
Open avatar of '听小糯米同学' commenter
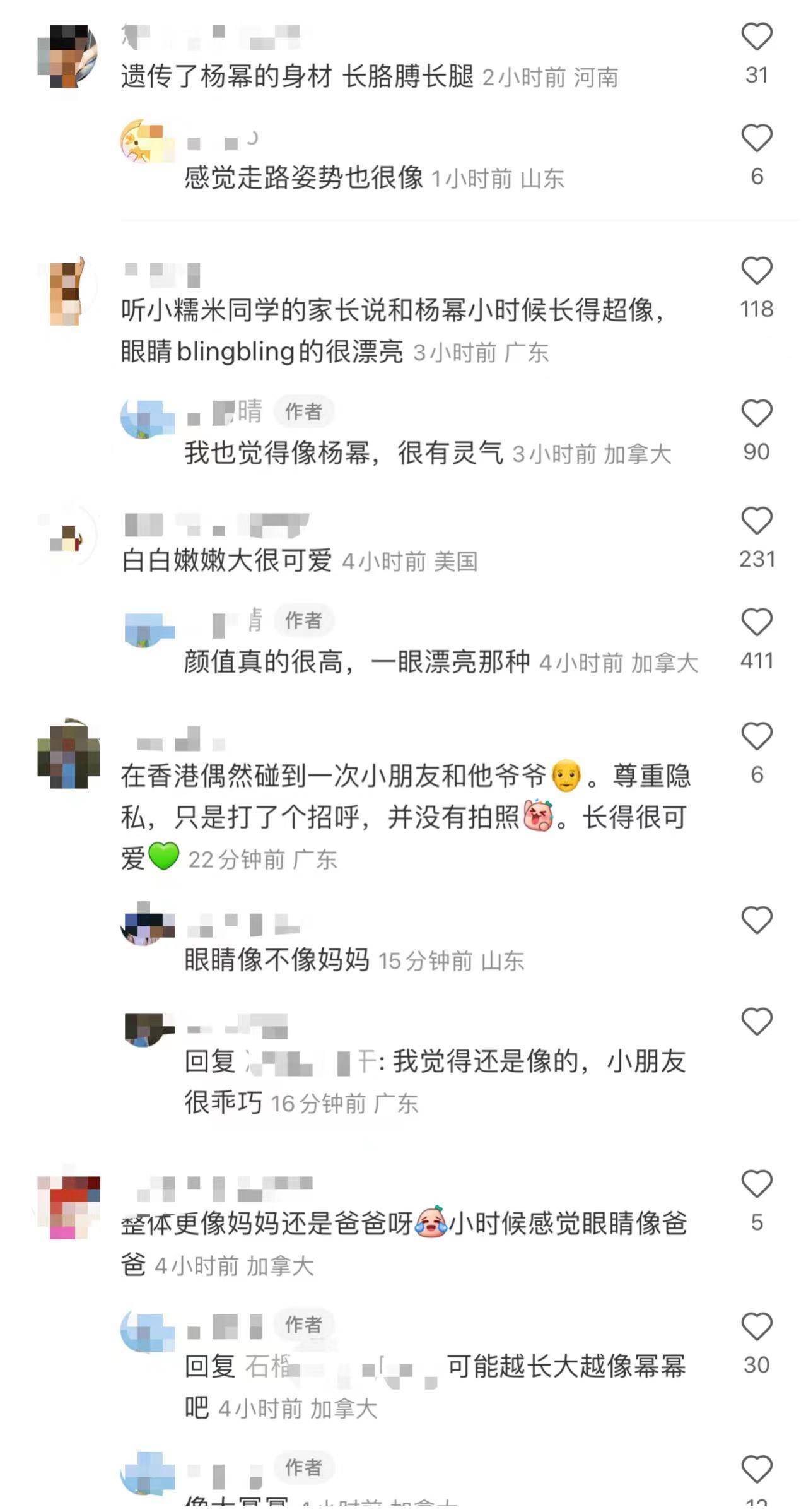(68, 290)
